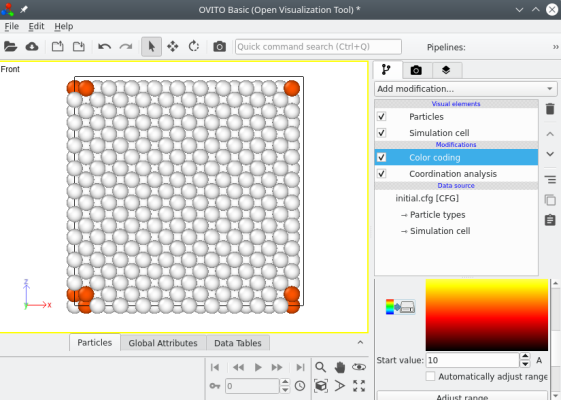Open the Add modification dropdown
The height and width of the screenshot is (400, 561).
[x=466, y=89]
